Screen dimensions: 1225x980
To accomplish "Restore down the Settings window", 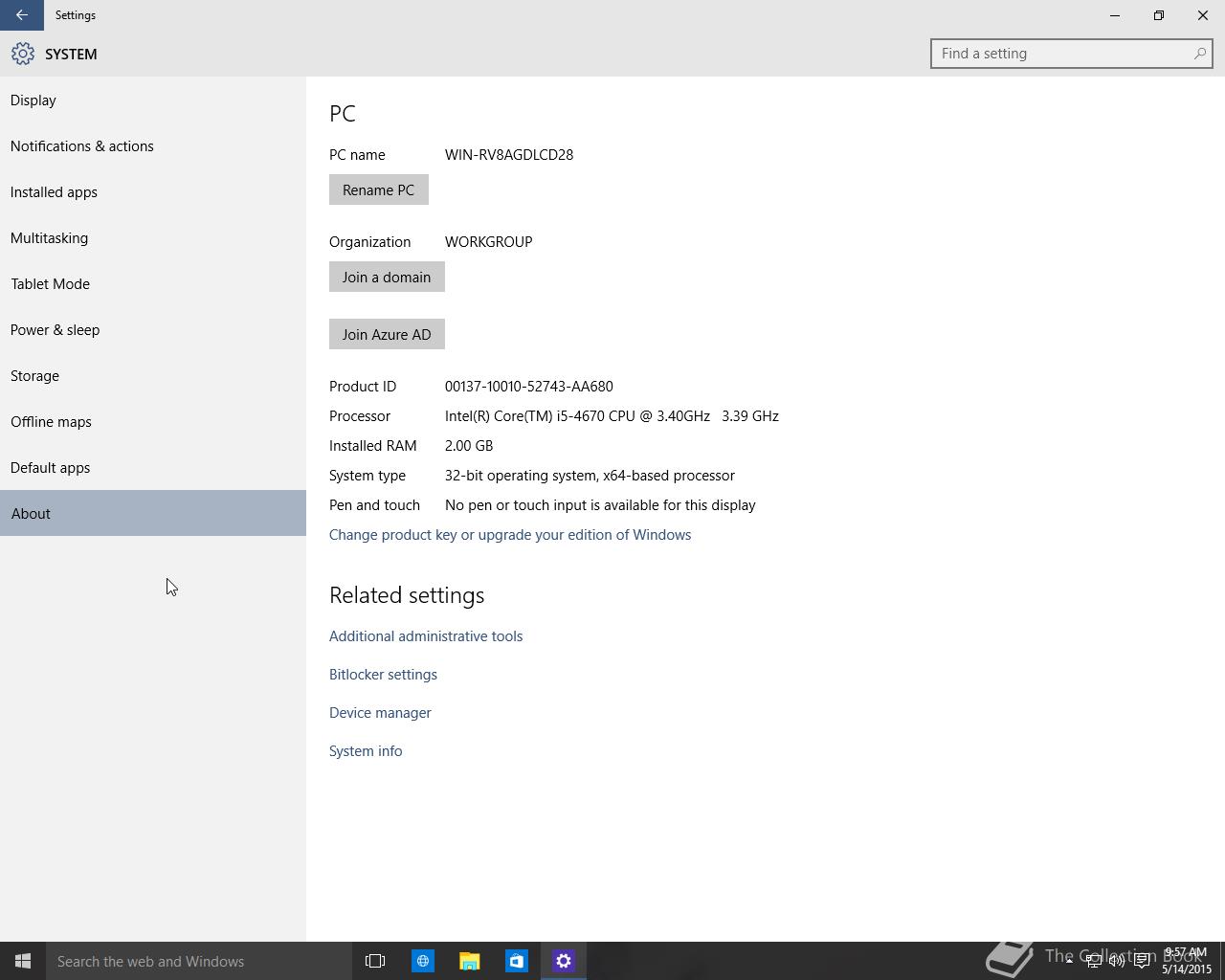I will click(1159, 15).
